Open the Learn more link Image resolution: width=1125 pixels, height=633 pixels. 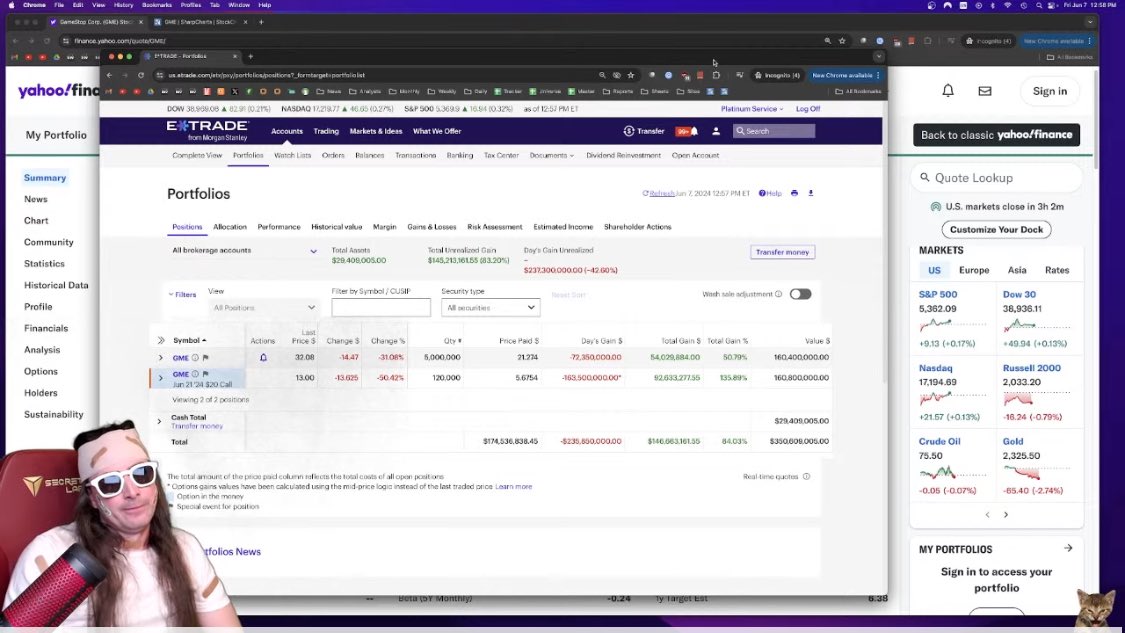click(514, 487)
